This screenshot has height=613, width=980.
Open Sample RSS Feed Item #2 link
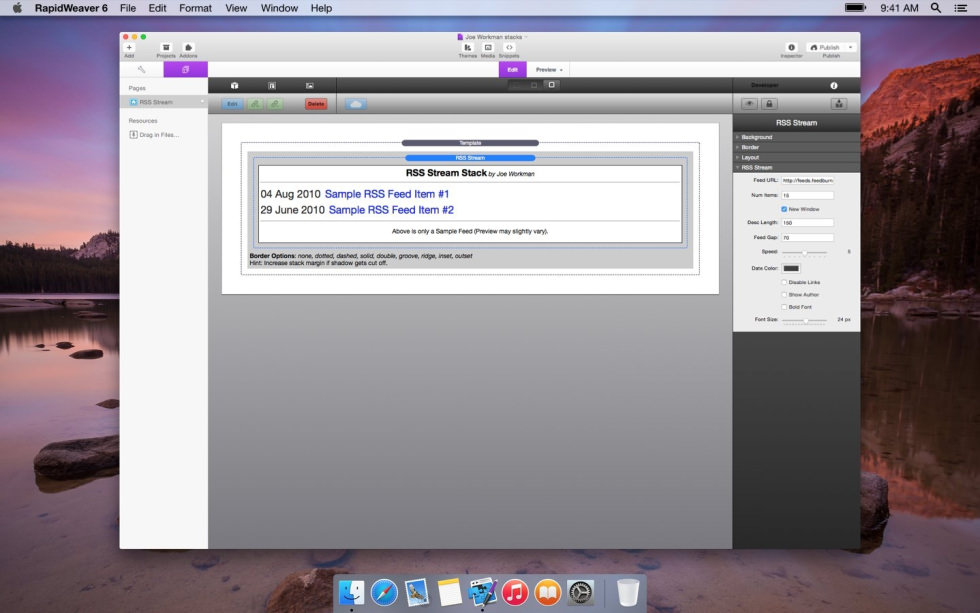(x=391, y=210)
